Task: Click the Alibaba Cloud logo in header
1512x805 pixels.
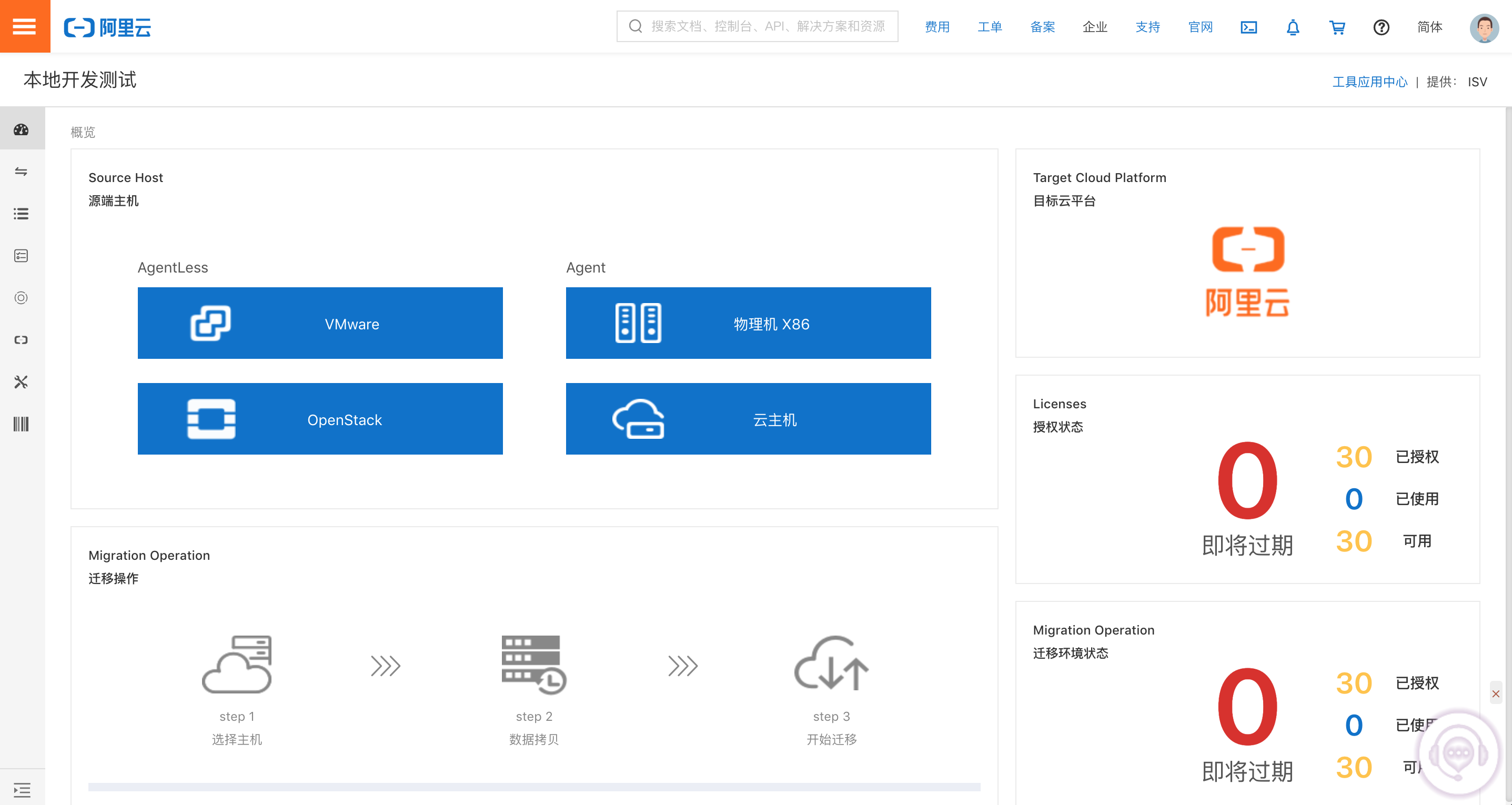Action: point(107,27)
